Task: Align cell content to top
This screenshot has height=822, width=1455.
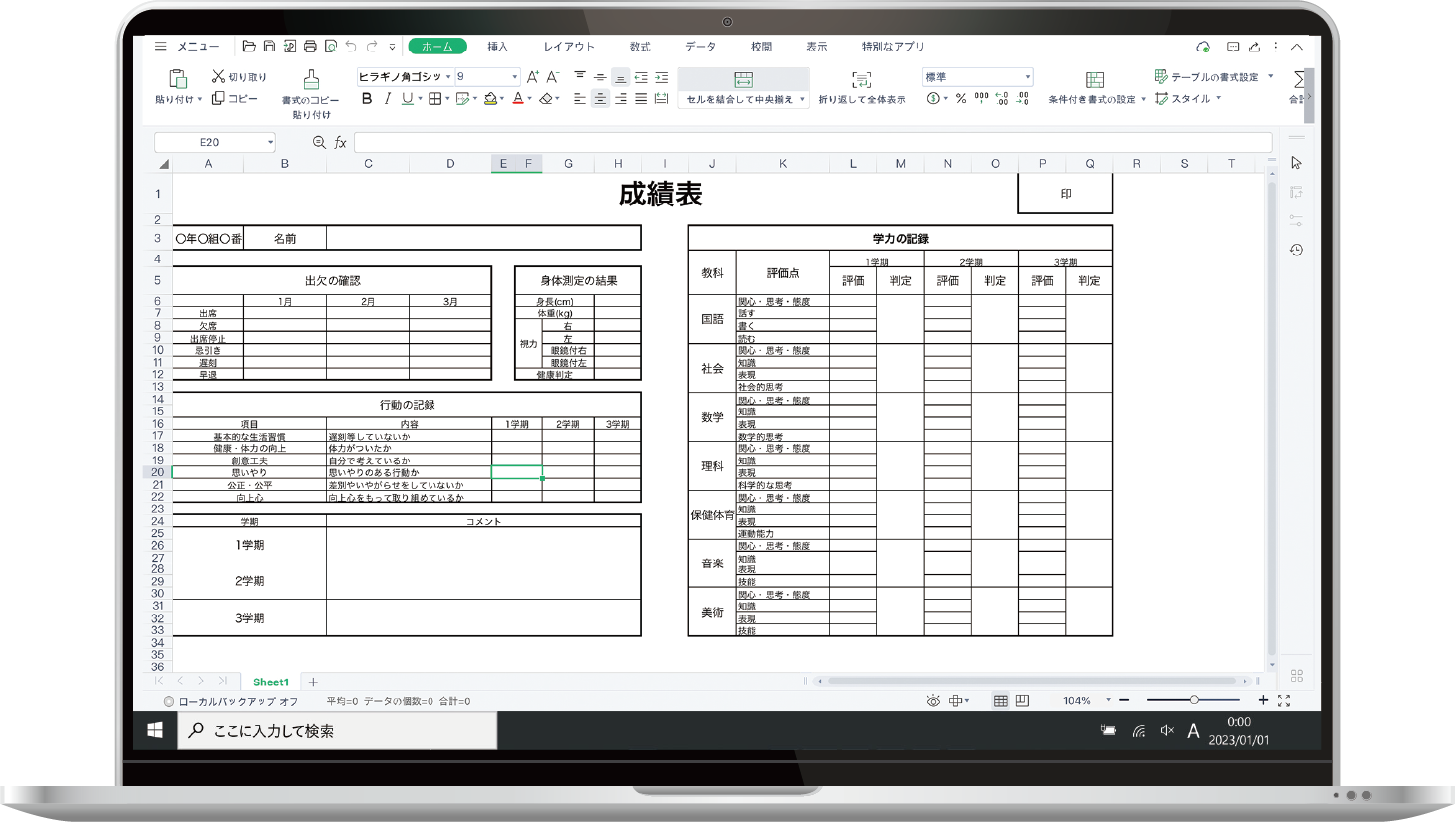Action: tap(580, 76)
